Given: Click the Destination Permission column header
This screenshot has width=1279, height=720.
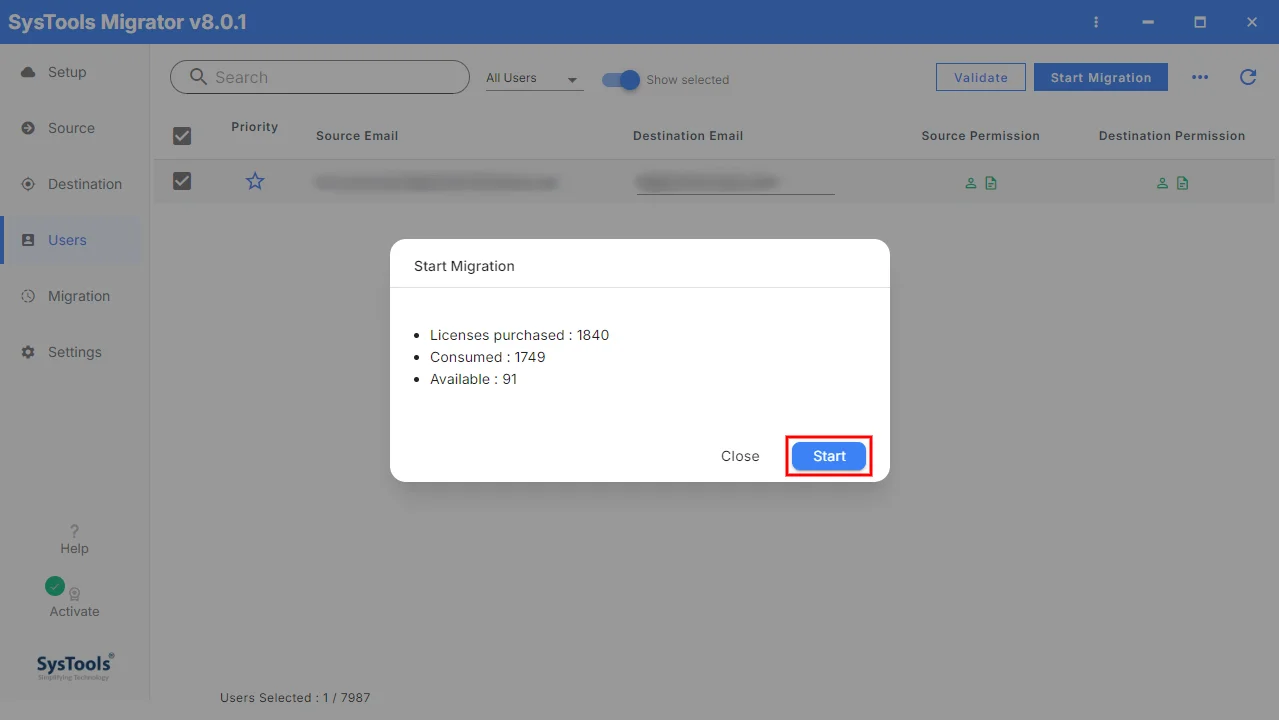Looking at the screenshot, I should point(1172,136).
